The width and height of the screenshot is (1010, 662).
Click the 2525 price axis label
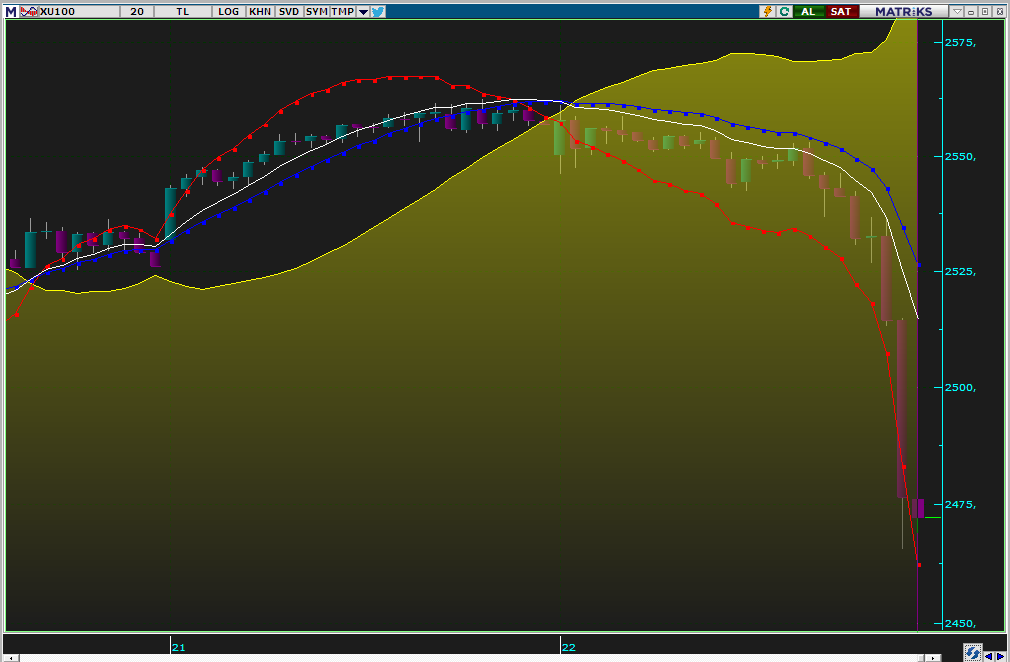click(x=960, y=272)
